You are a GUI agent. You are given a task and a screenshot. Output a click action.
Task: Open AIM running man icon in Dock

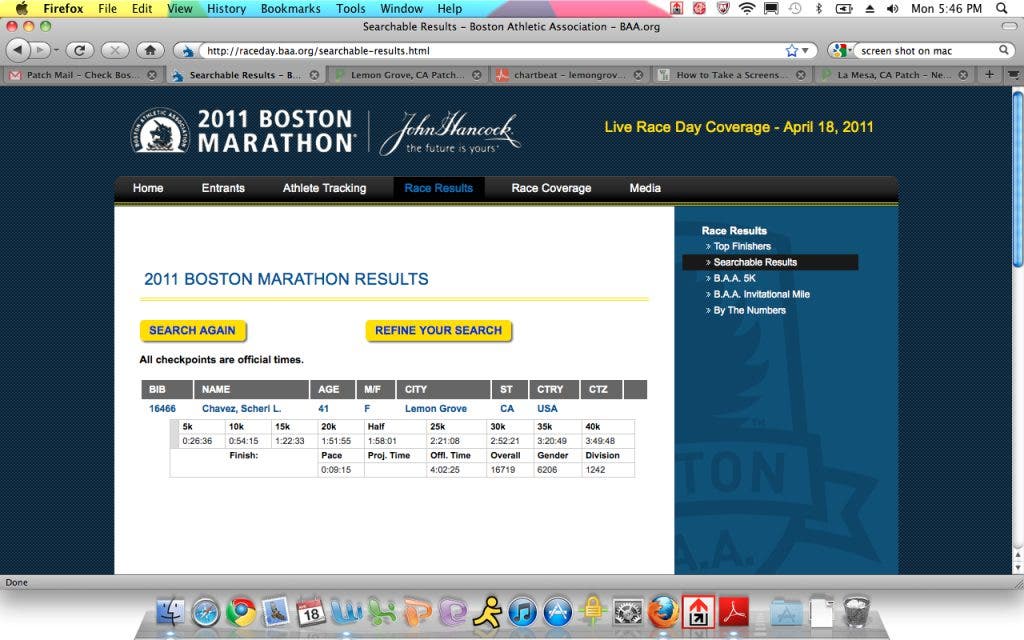click(488, 612)
